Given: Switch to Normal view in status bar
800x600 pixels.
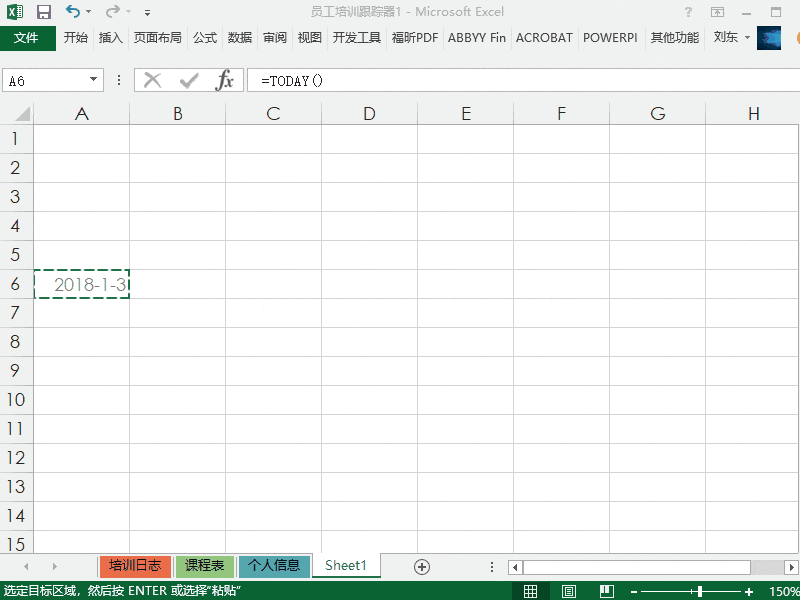Looking at the screenshot, I should [531, 590].
